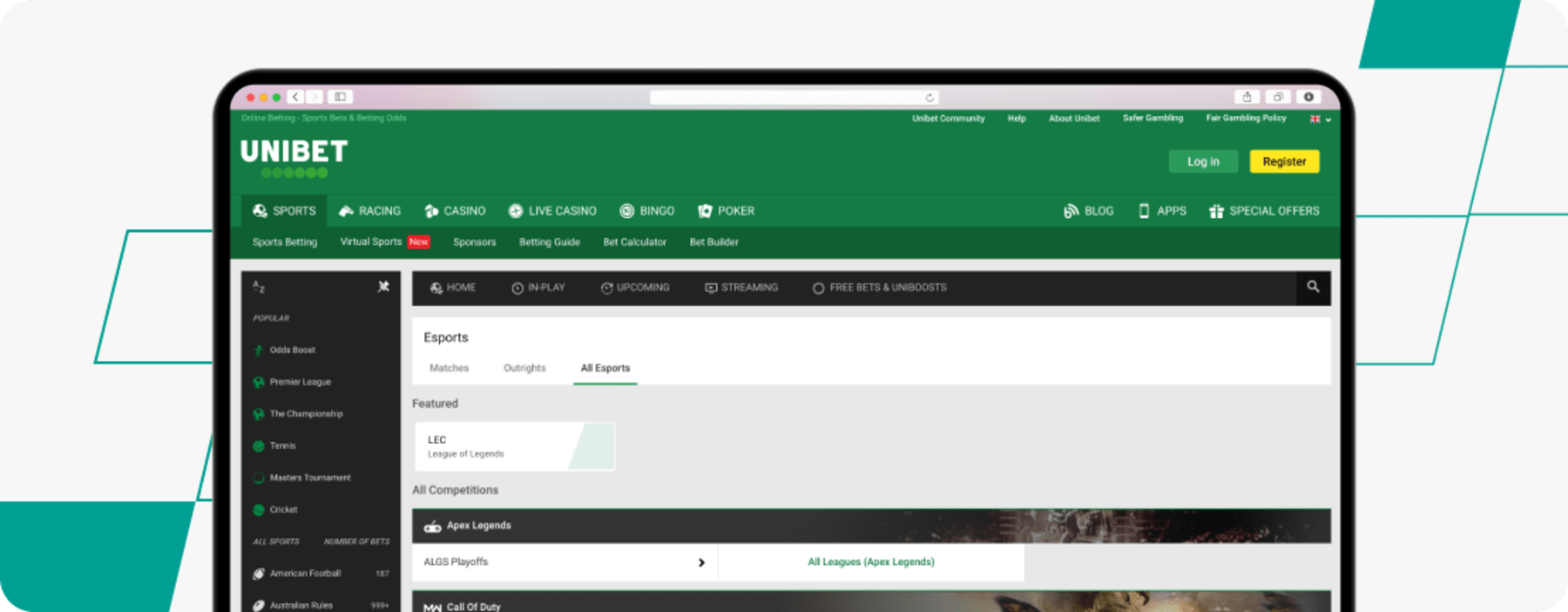Open the Bet Calculator

(x=634, y=242)
